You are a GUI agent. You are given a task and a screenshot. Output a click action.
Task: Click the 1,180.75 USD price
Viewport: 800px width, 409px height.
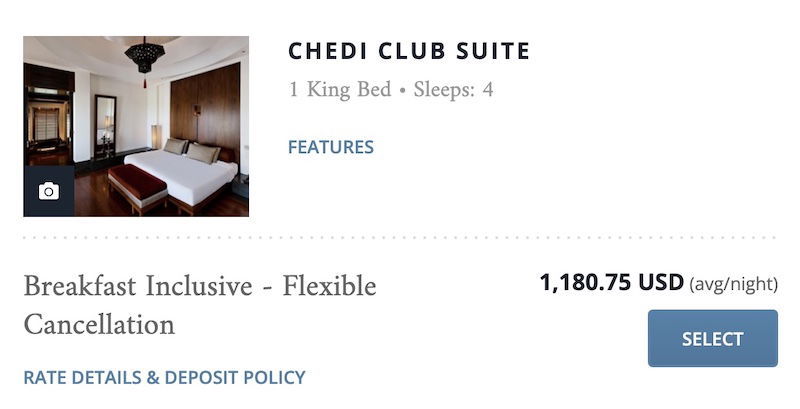611,282
